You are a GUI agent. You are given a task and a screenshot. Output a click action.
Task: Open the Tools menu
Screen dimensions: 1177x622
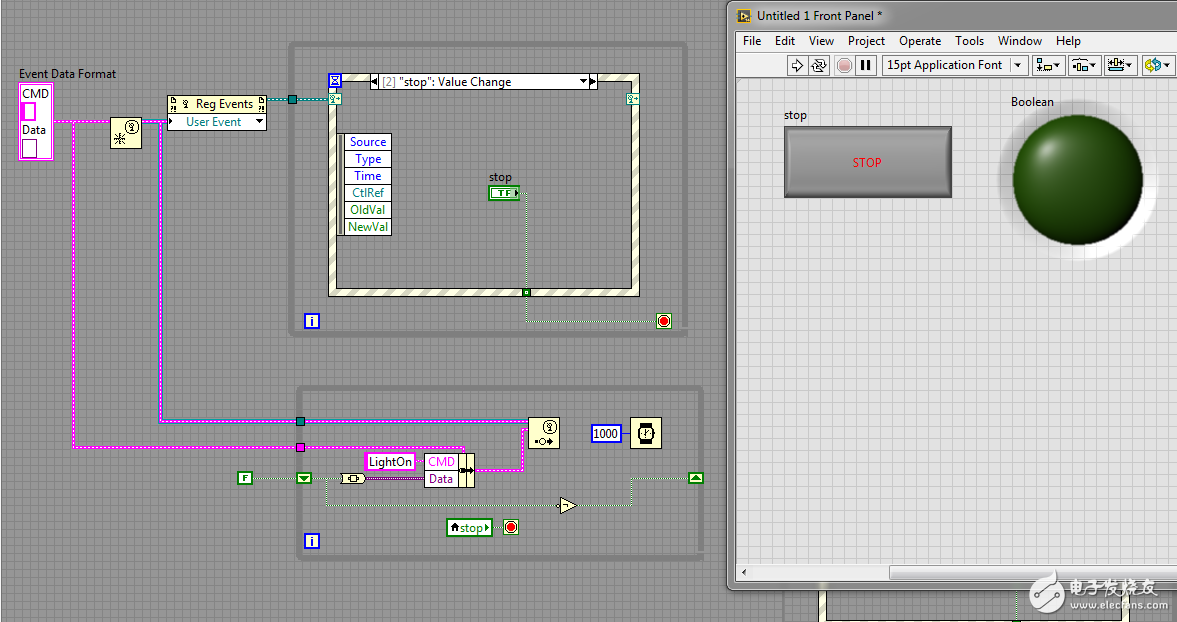[x=969, y=41]
